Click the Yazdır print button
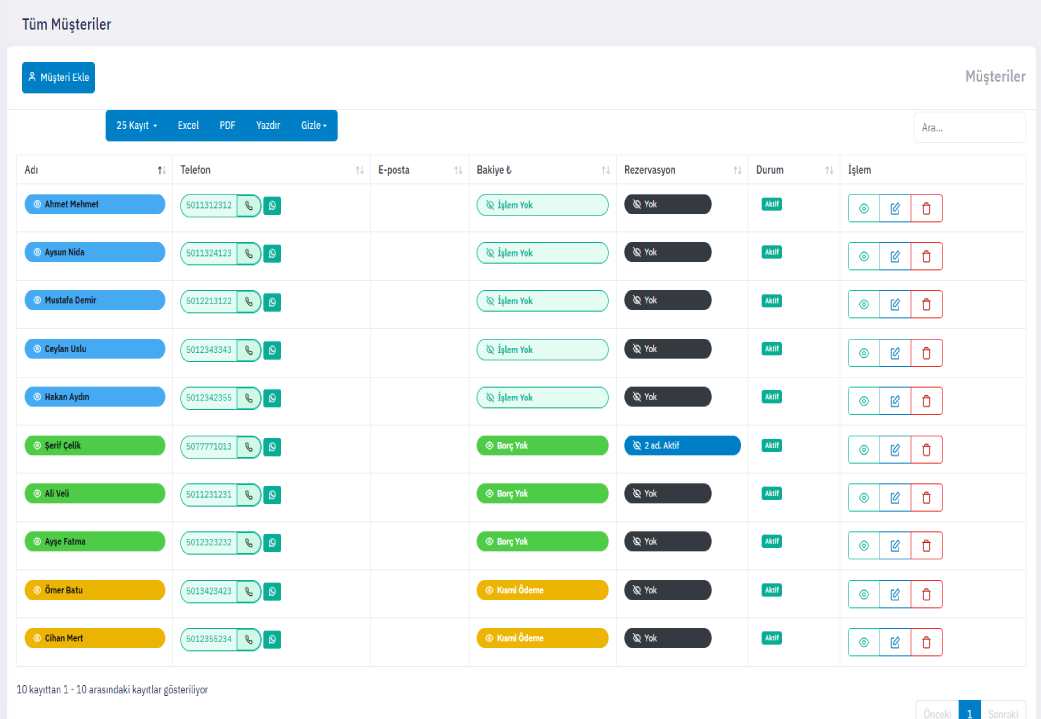Image resolution: width=1041 pixels, height=719 pixels. 268,126
